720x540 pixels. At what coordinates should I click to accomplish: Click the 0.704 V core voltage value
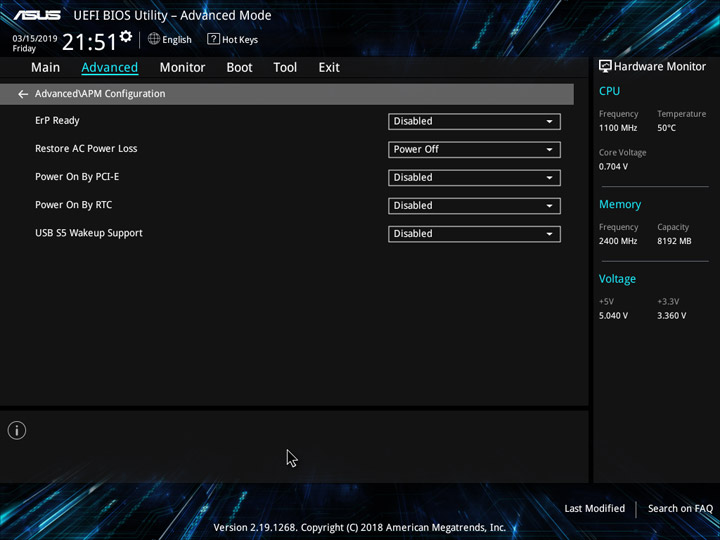pos(613,166)
